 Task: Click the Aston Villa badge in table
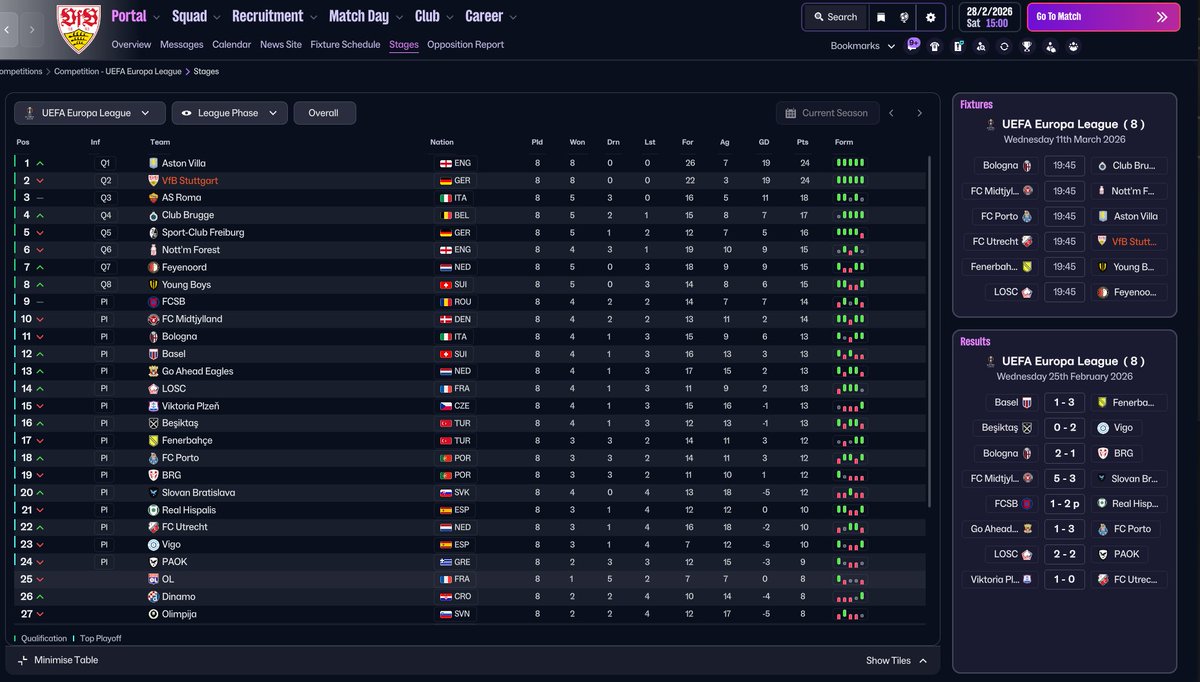(x=153, y=163)
